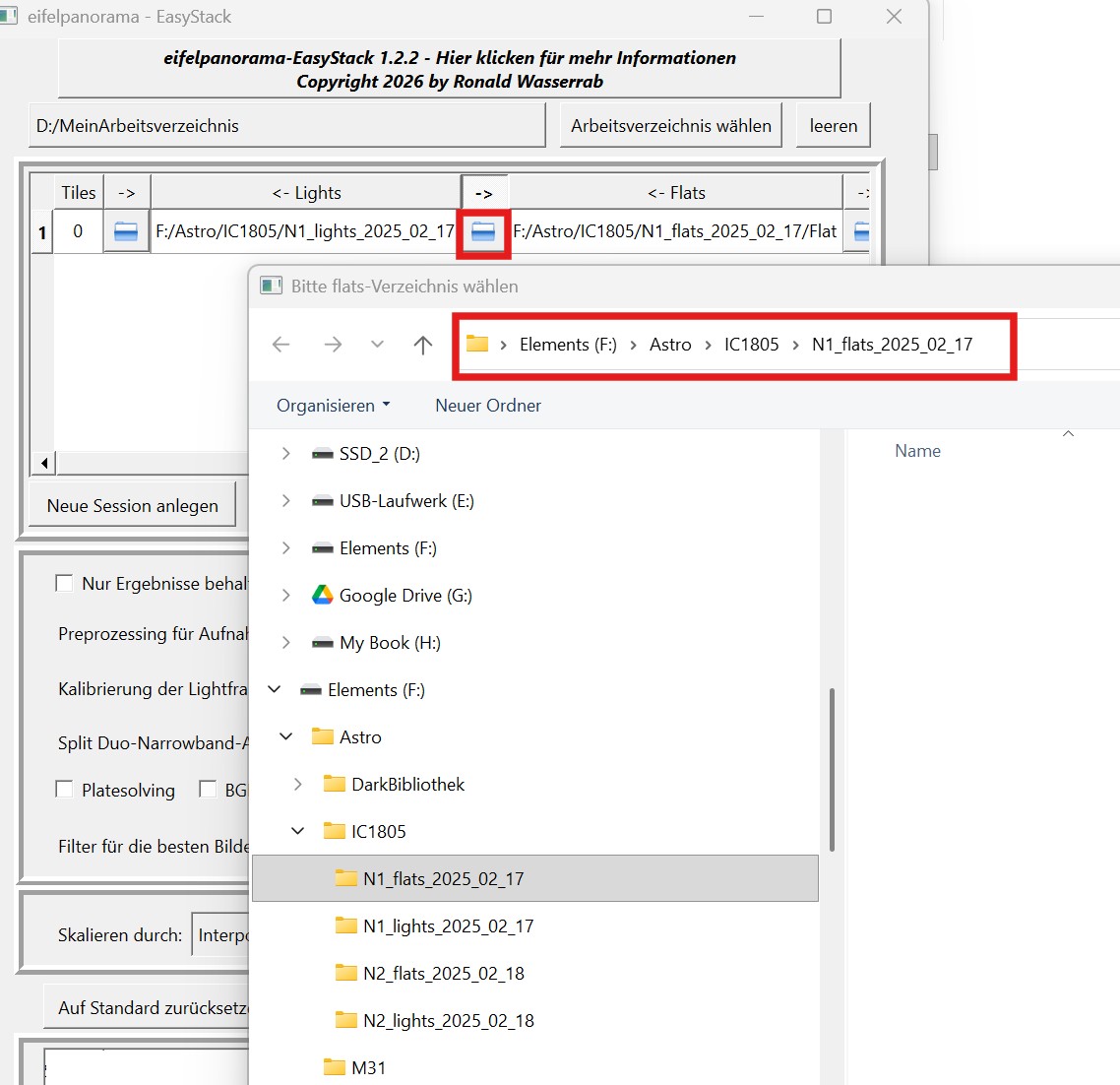
Task: Toggle the Platesolving checkbox
Action: coord(65,790)
